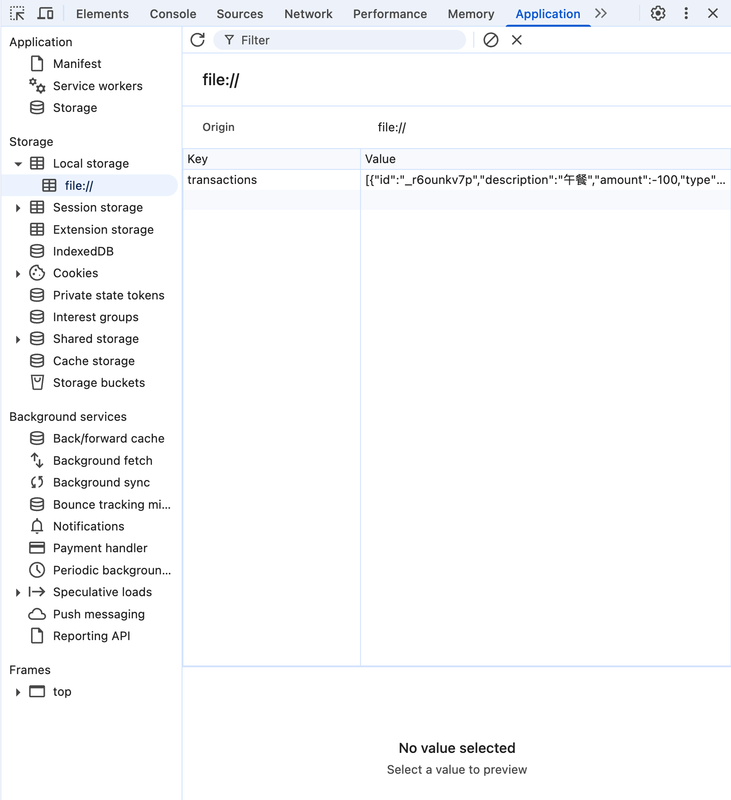Open Cache storage
This screenshot has height=800, width=731.
[94, 361]
